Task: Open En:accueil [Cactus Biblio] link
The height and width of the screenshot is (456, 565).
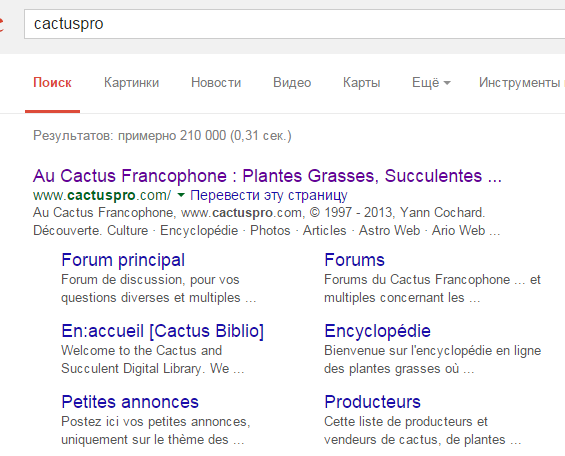Action: [x=163, y=331]
